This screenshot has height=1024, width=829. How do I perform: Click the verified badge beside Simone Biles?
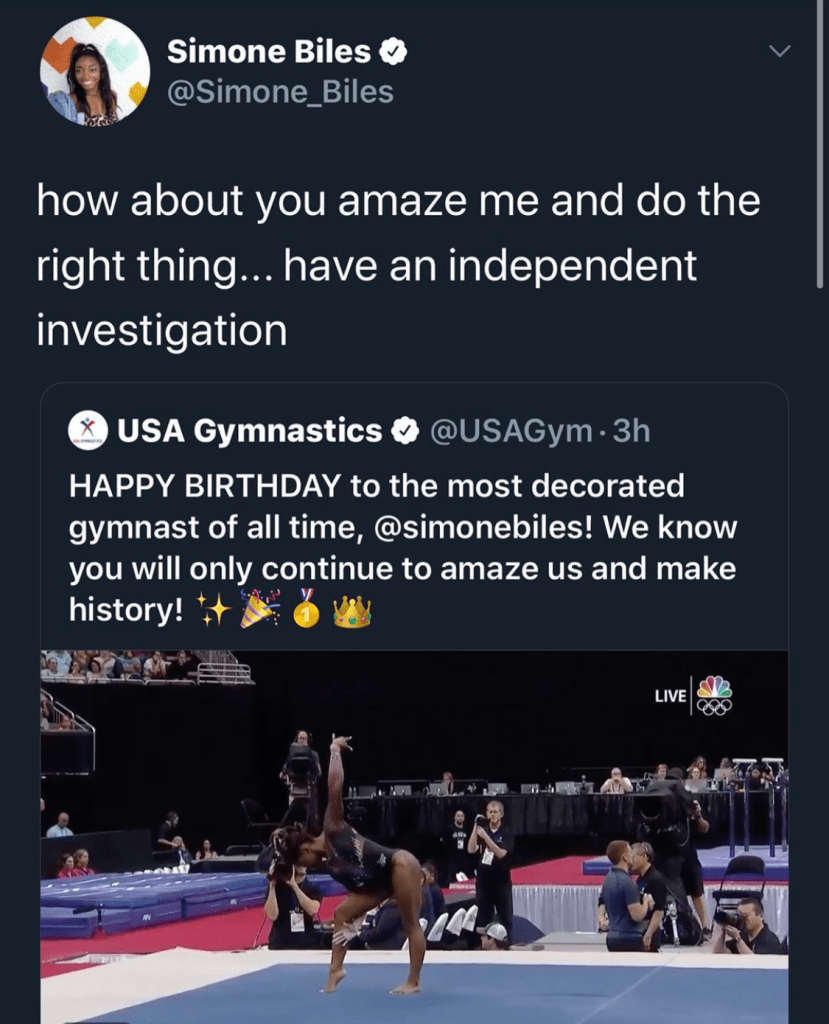pos(395,51)
